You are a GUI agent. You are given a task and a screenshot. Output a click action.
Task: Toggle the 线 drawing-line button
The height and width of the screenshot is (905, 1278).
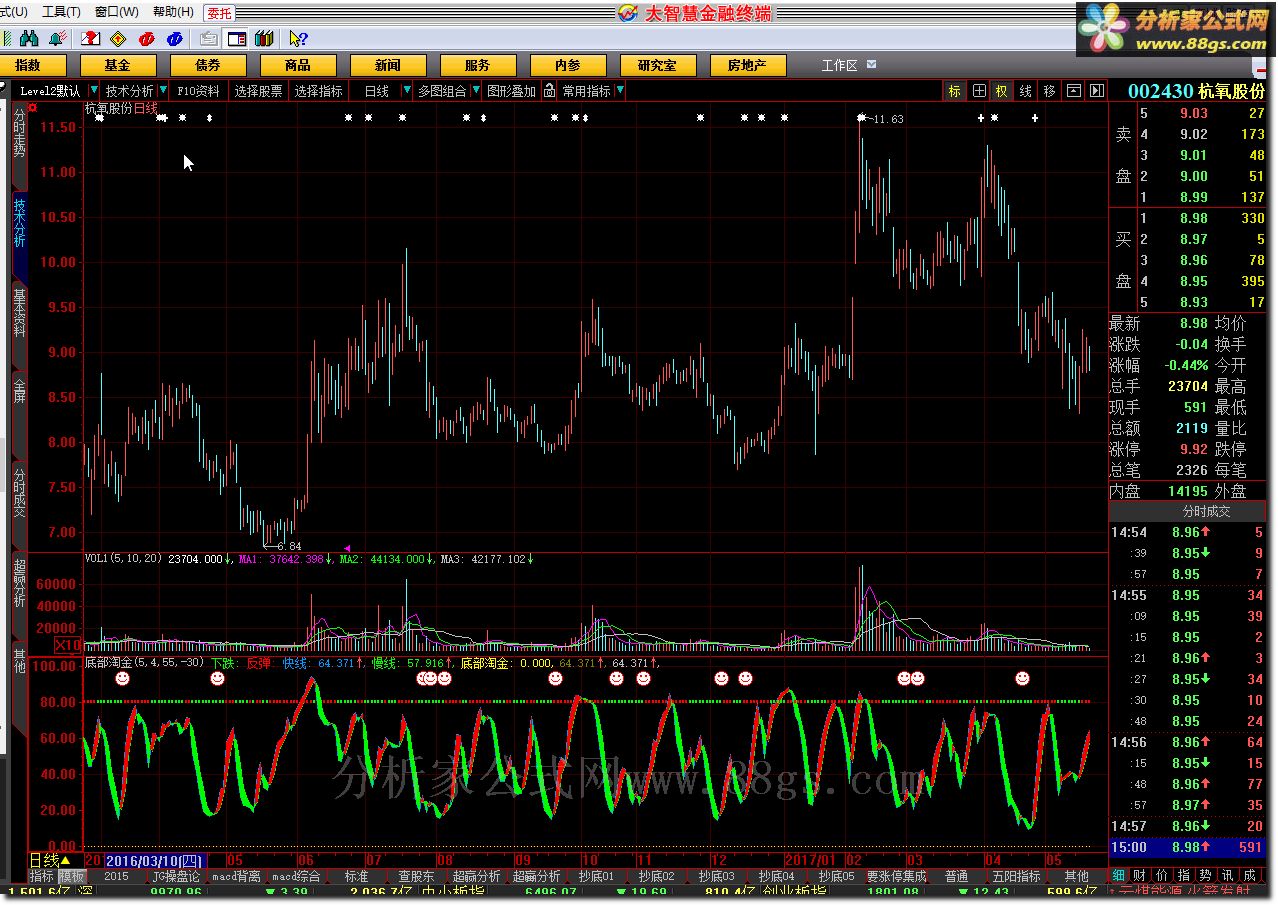(x=1026, y=91)
